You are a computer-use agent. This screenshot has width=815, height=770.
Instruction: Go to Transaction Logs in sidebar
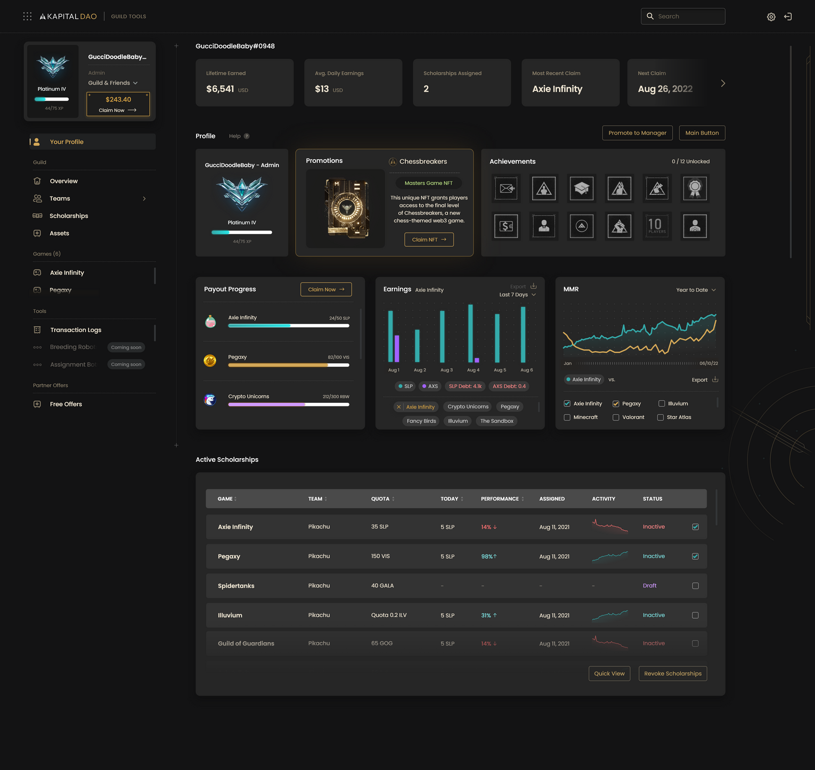coord(75,330)
